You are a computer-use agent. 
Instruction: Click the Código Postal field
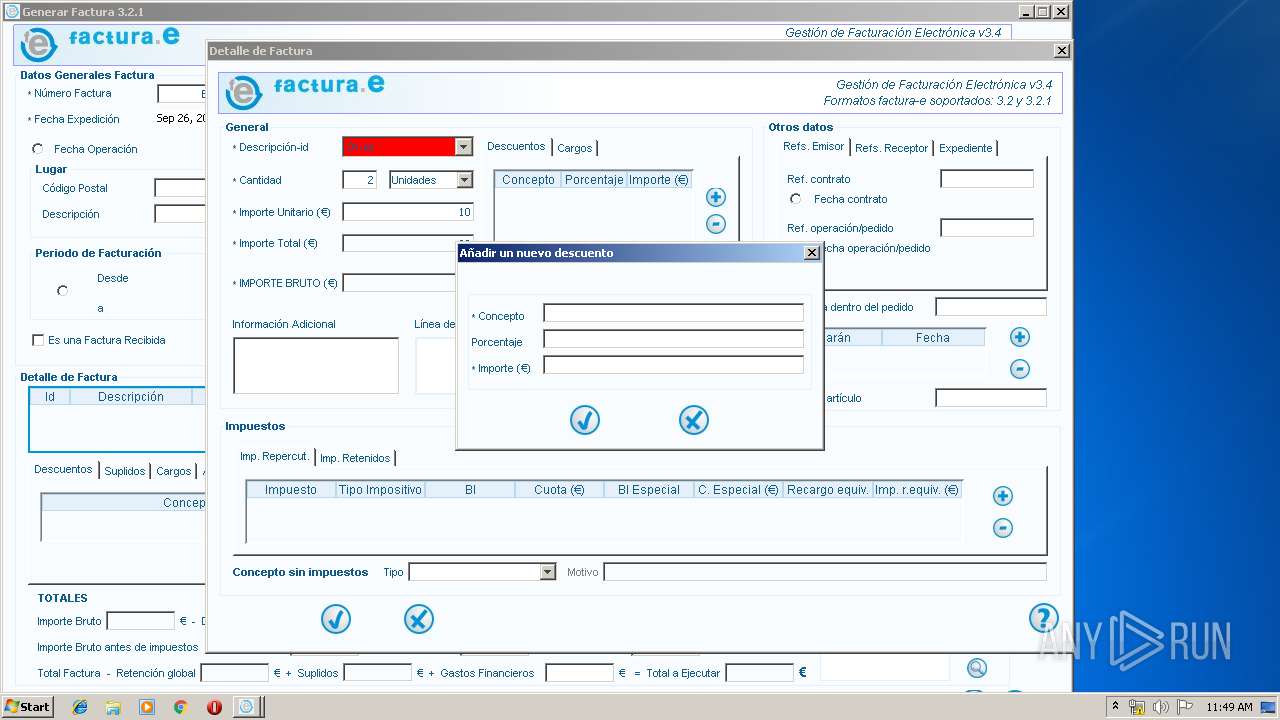pyautogui.click(x=180, y=188)
